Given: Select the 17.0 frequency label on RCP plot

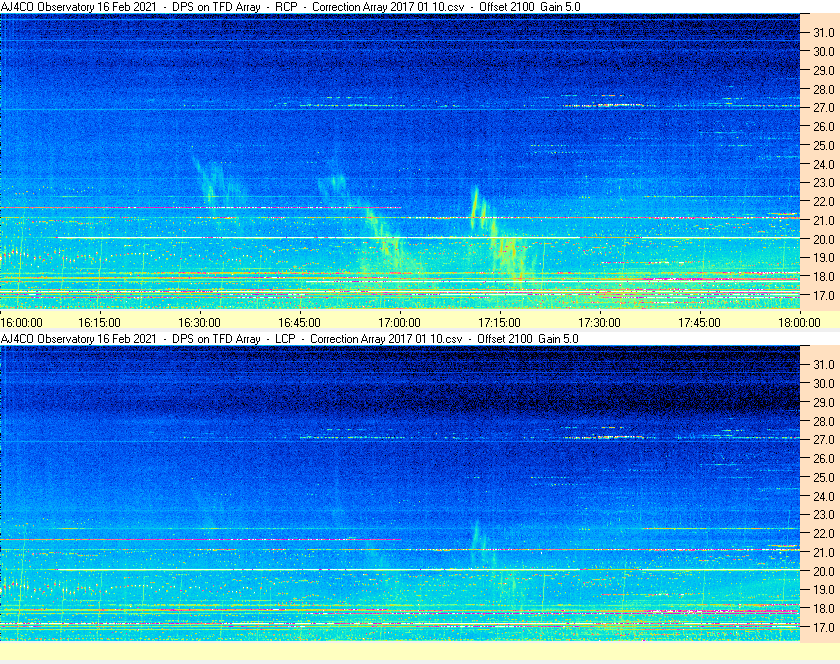Looking at the screenshot, I should tap(824, 295).
